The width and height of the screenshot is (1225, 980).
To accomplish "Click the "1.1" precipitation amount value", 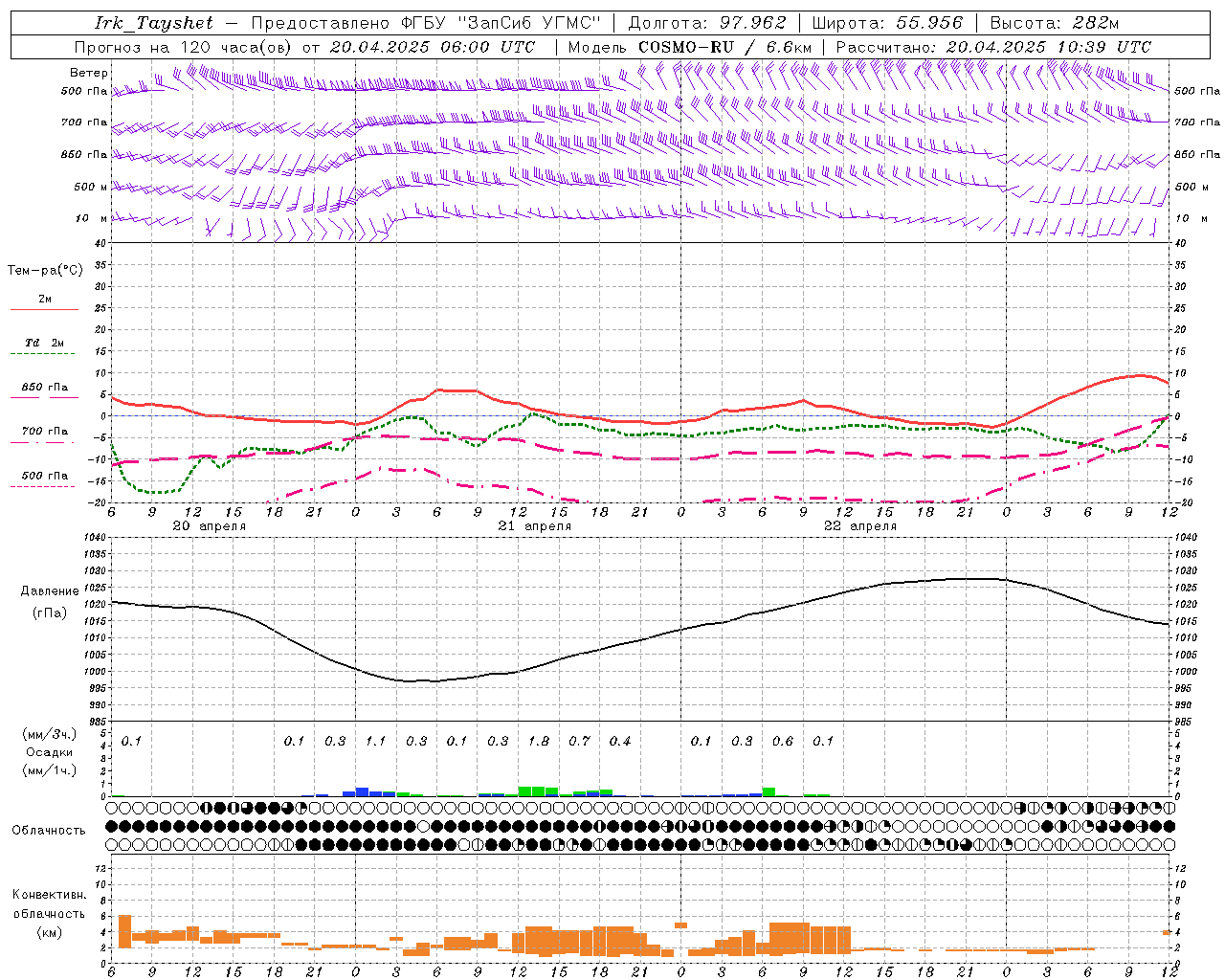I will [x=376, y=741].
